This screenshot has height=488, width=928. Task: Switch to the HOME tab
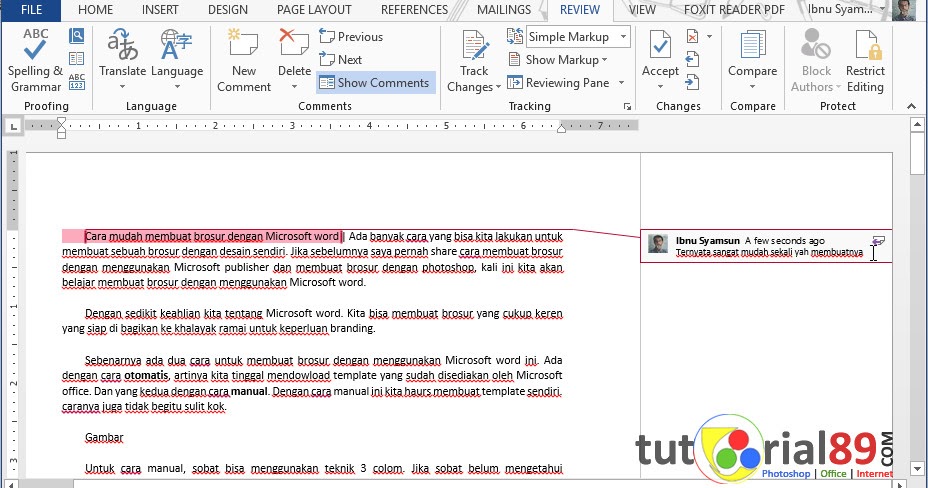95,10
